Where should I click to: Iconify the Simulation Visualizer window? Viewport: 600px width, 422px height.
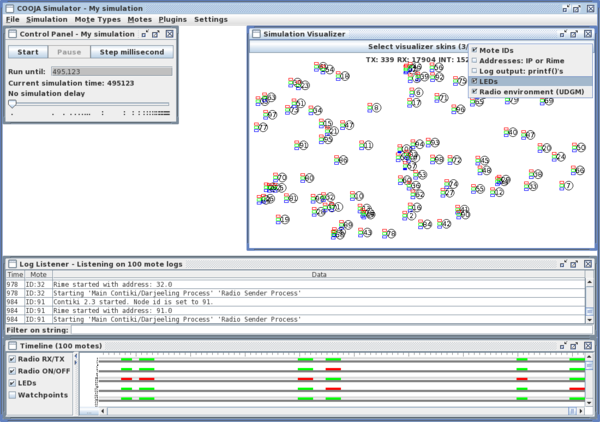click(x=562, y=34)
